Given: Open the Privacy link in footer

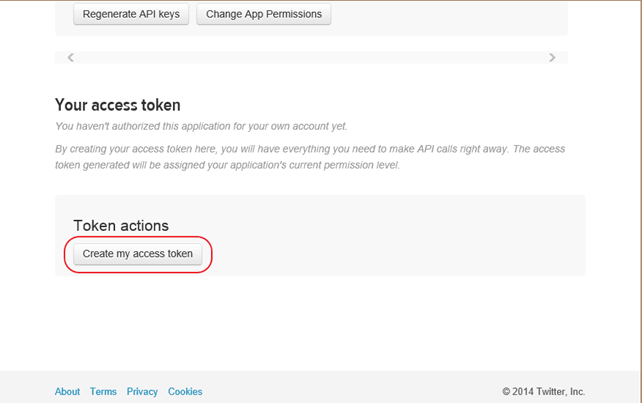Looking at the screenshot, I should [142, 392].
